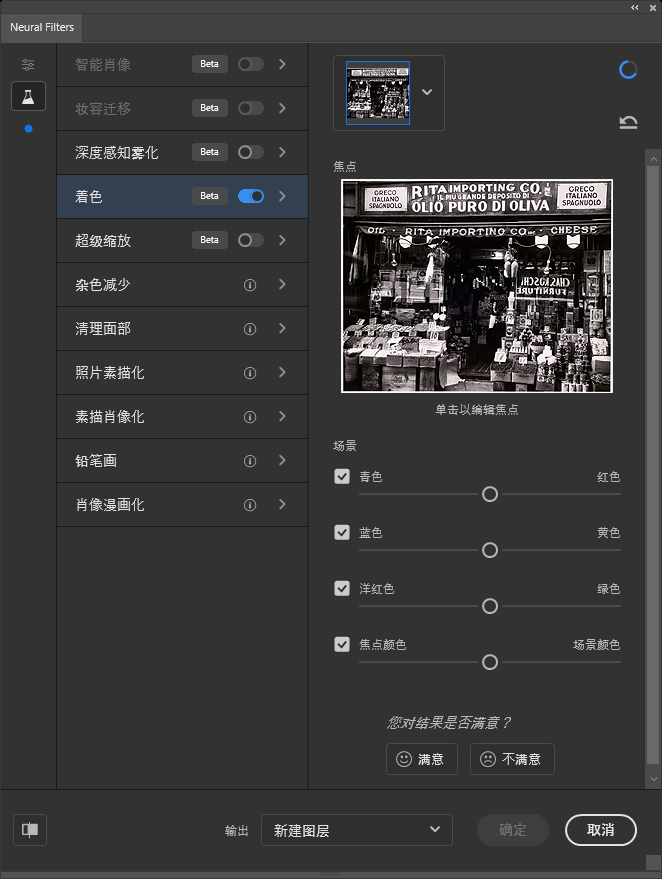The width and height of the screenshot is (662, 879).
Task: Select the 肖像漫画化 filter row
Action: pyautogui.click(x=182, y=505)
